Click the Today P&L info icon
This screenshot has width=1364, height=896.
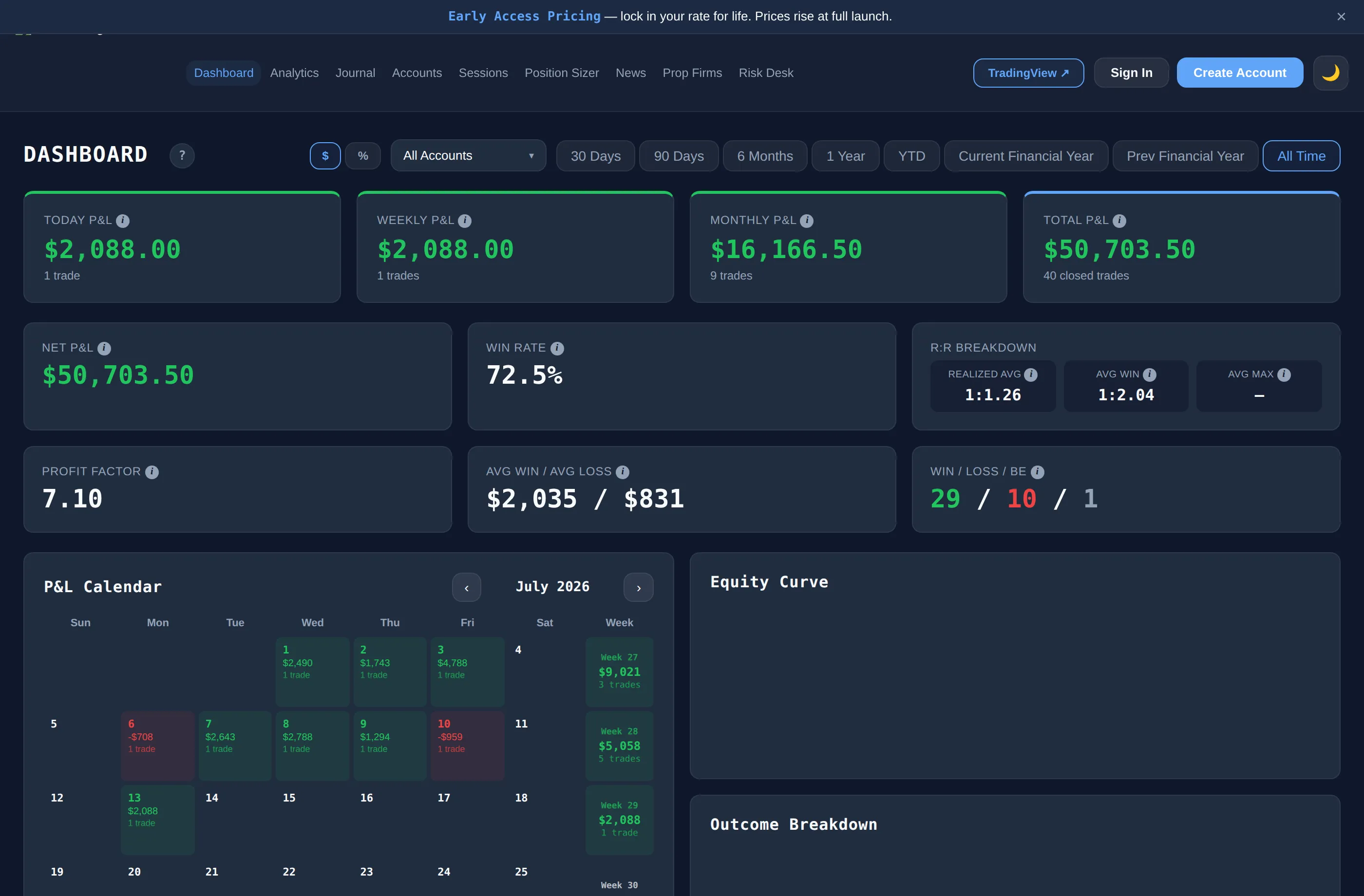point(123,221)
